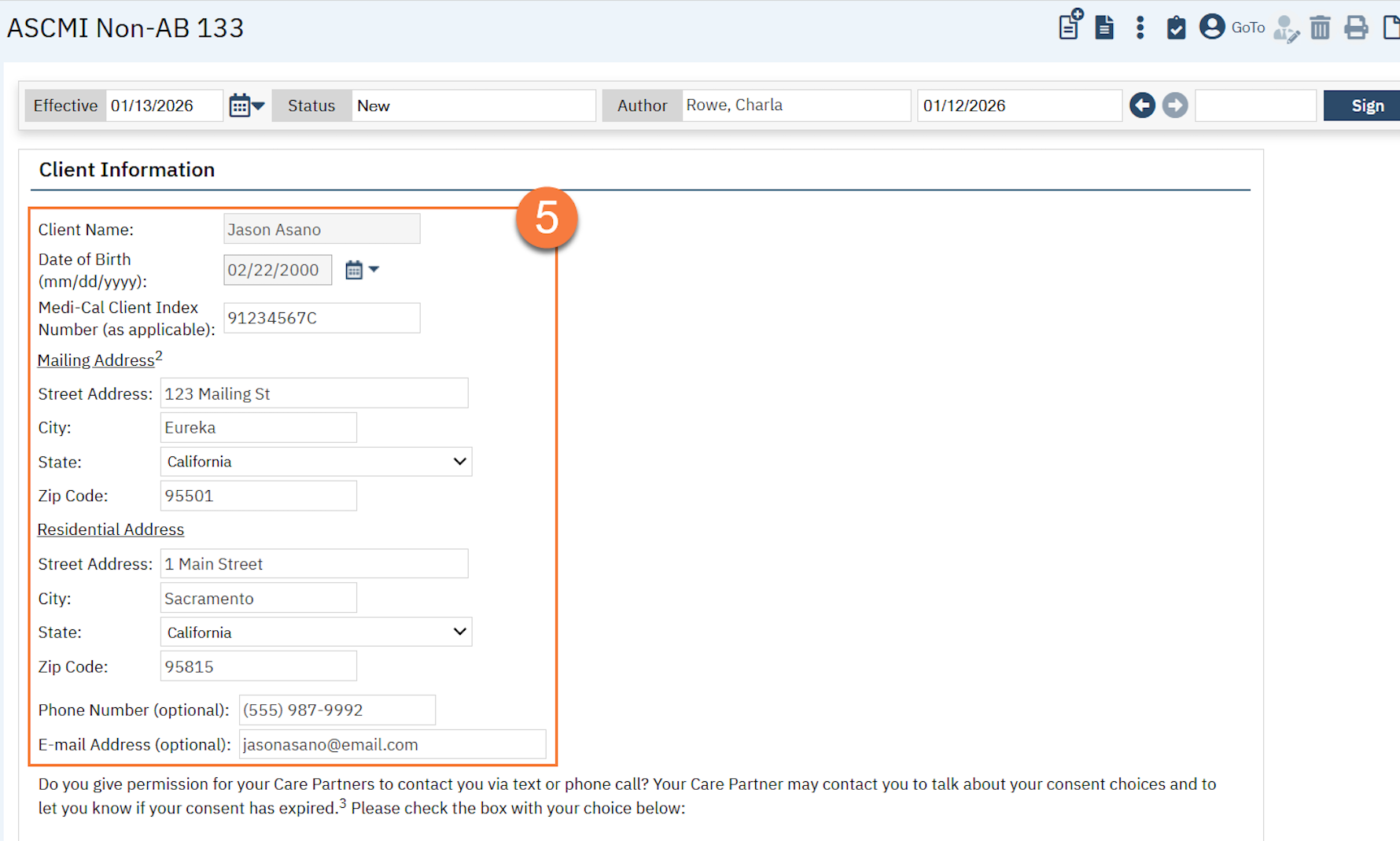Click the clipboard checkmark icon
Image resolution: width=1400 pixels, height=841 pixels.
1176,28
